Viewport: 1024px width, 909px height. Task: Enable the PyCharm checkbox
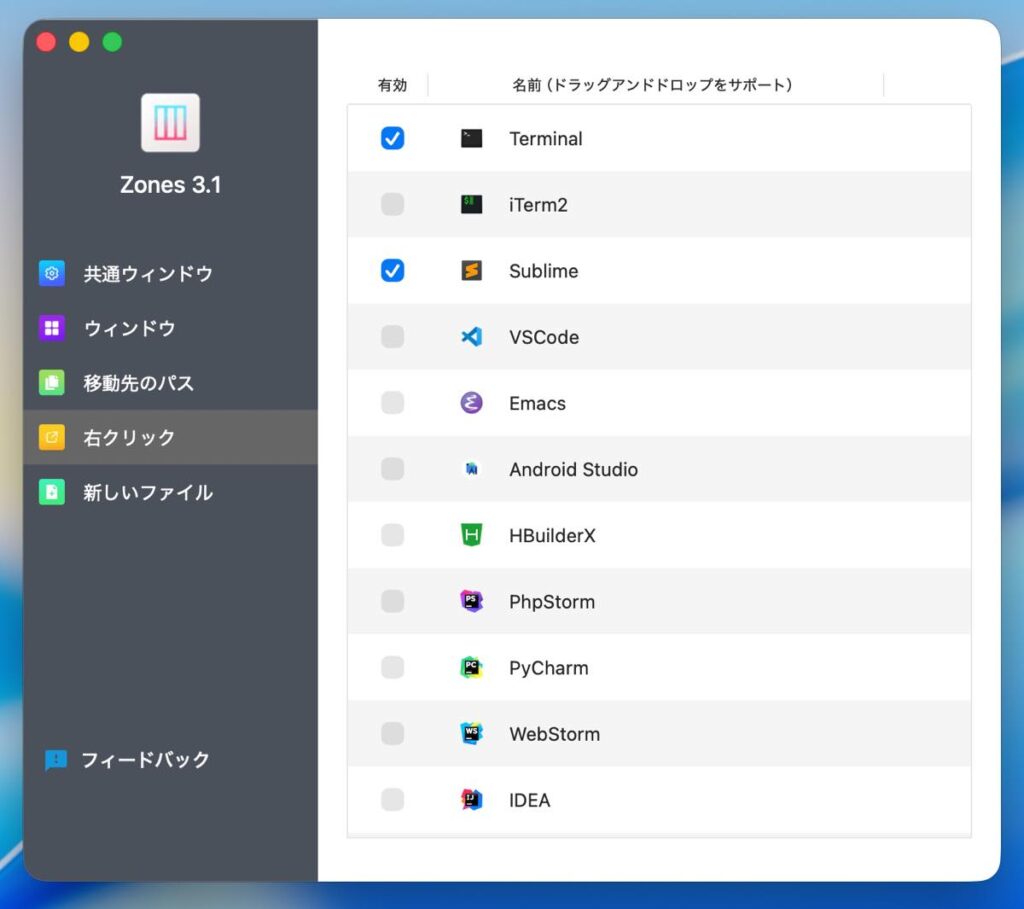tap(393, 667)
